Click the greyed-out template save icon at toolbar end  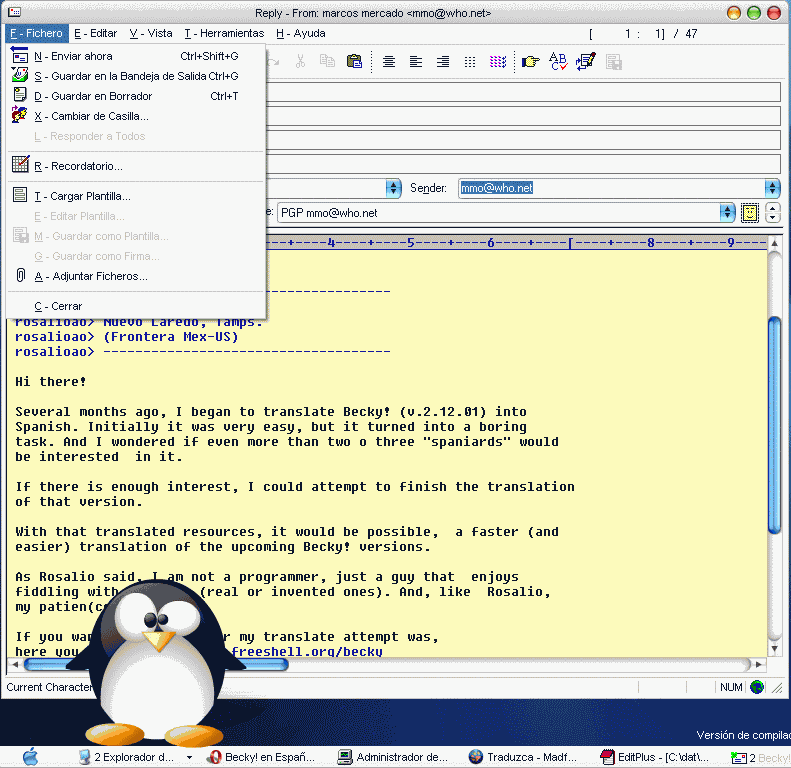pos(613,62)
